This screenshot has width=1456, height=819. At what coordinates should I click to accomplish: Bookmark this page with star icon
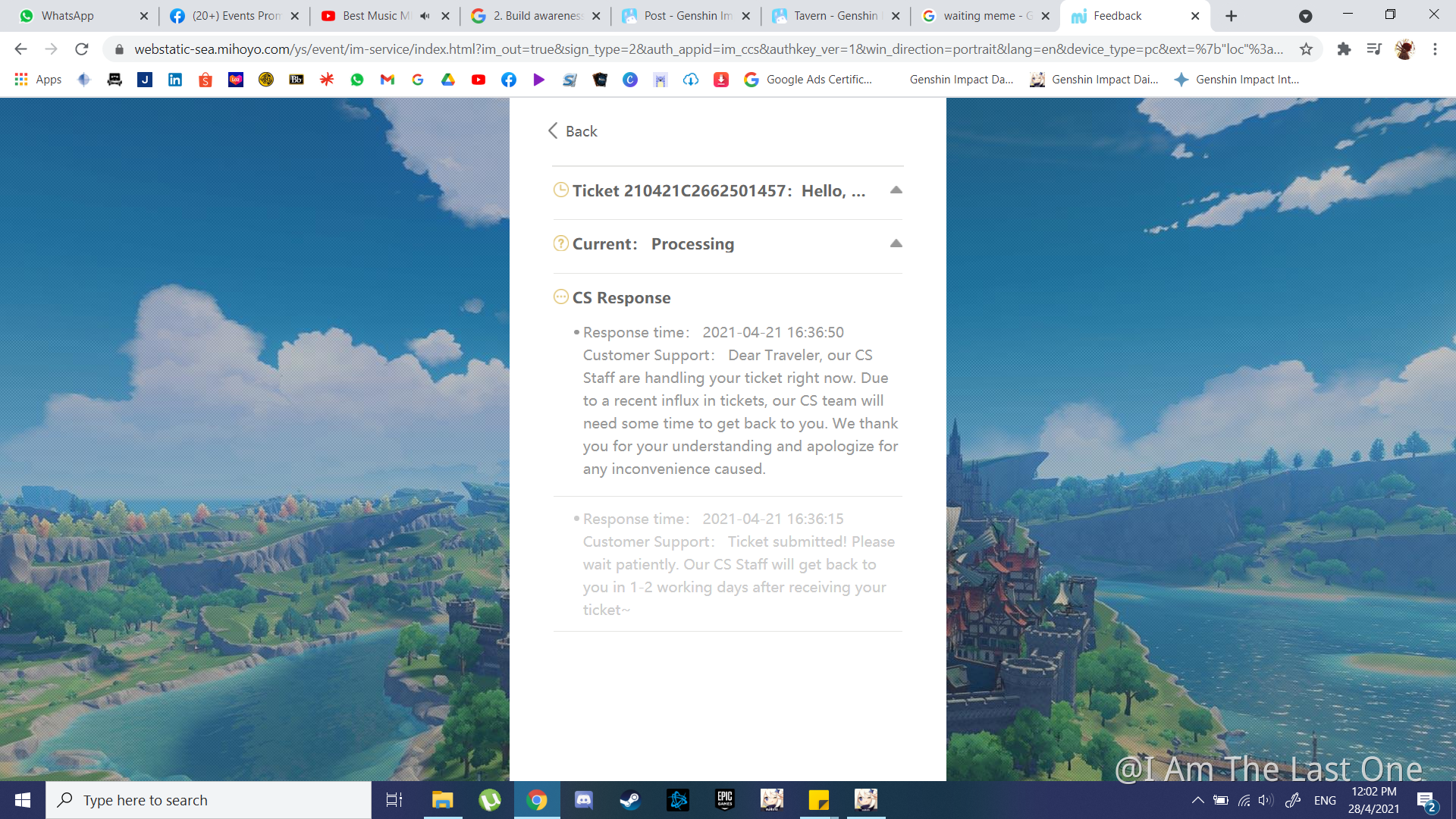(1306, 49)
